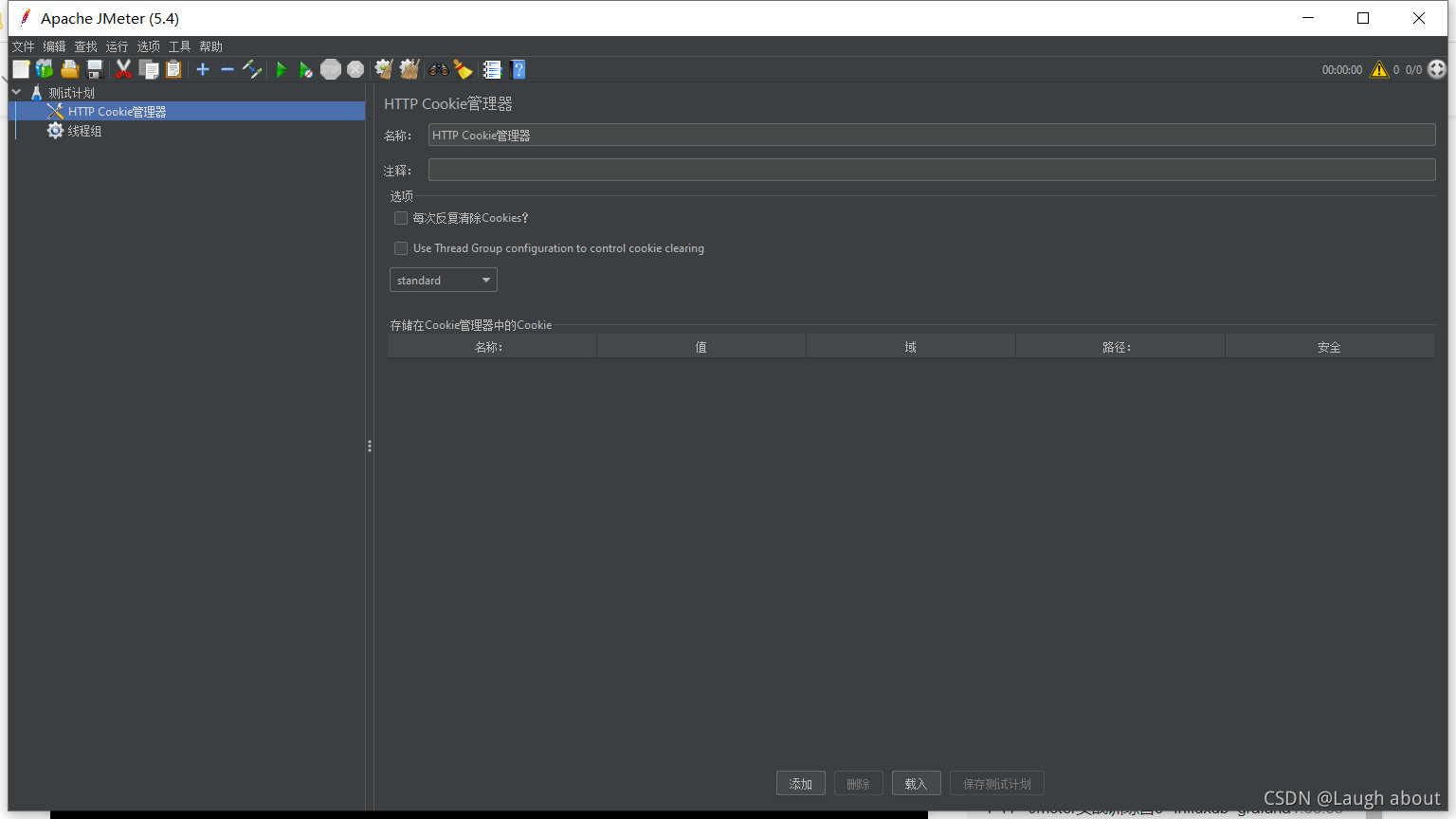Create a new test plan with New icon
Viewport: 1456px width, 819px height.
pos(21,69)
